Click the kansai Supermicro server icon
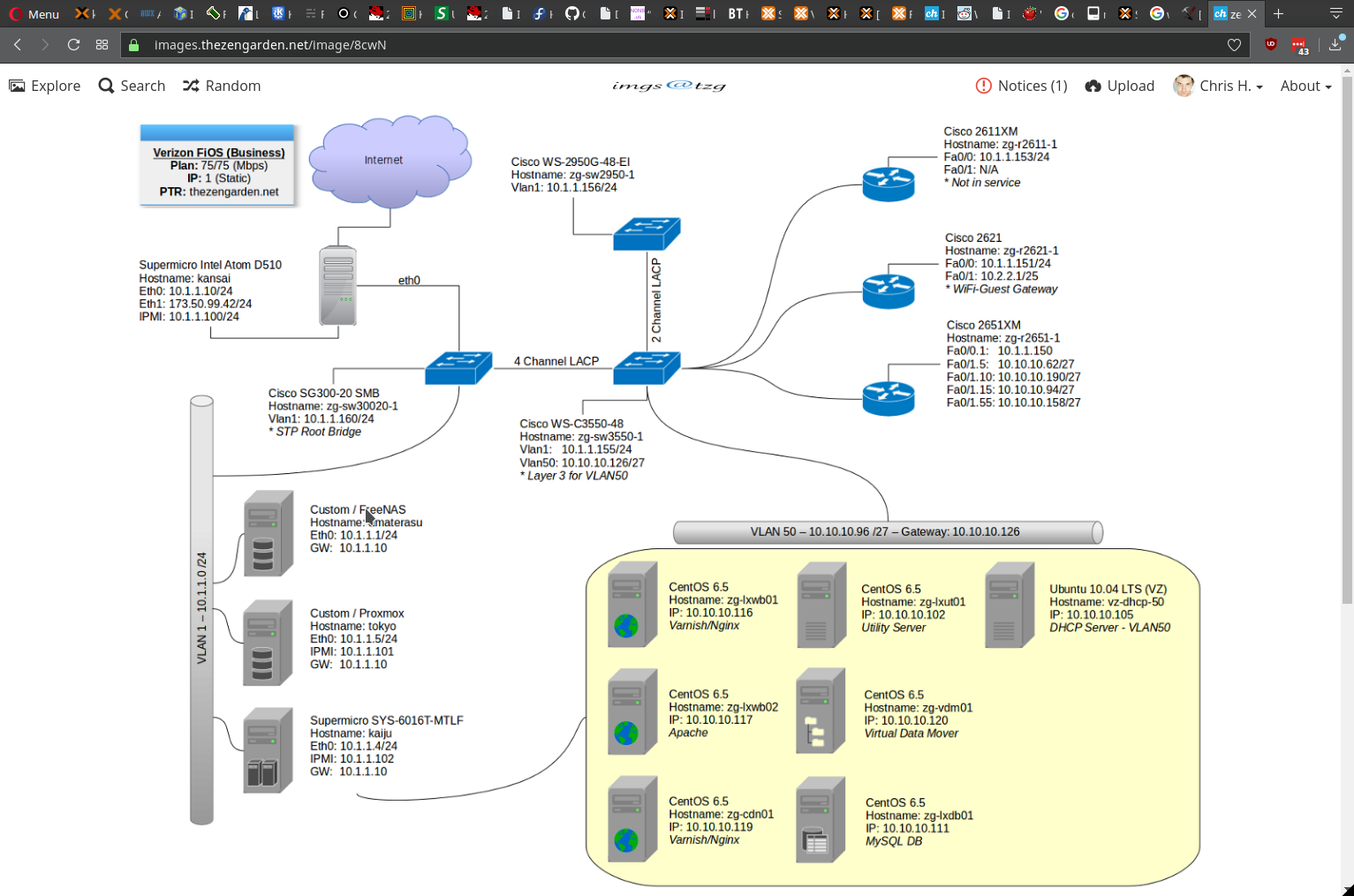This screenshot has width=1354, height=896. [337, 285]
